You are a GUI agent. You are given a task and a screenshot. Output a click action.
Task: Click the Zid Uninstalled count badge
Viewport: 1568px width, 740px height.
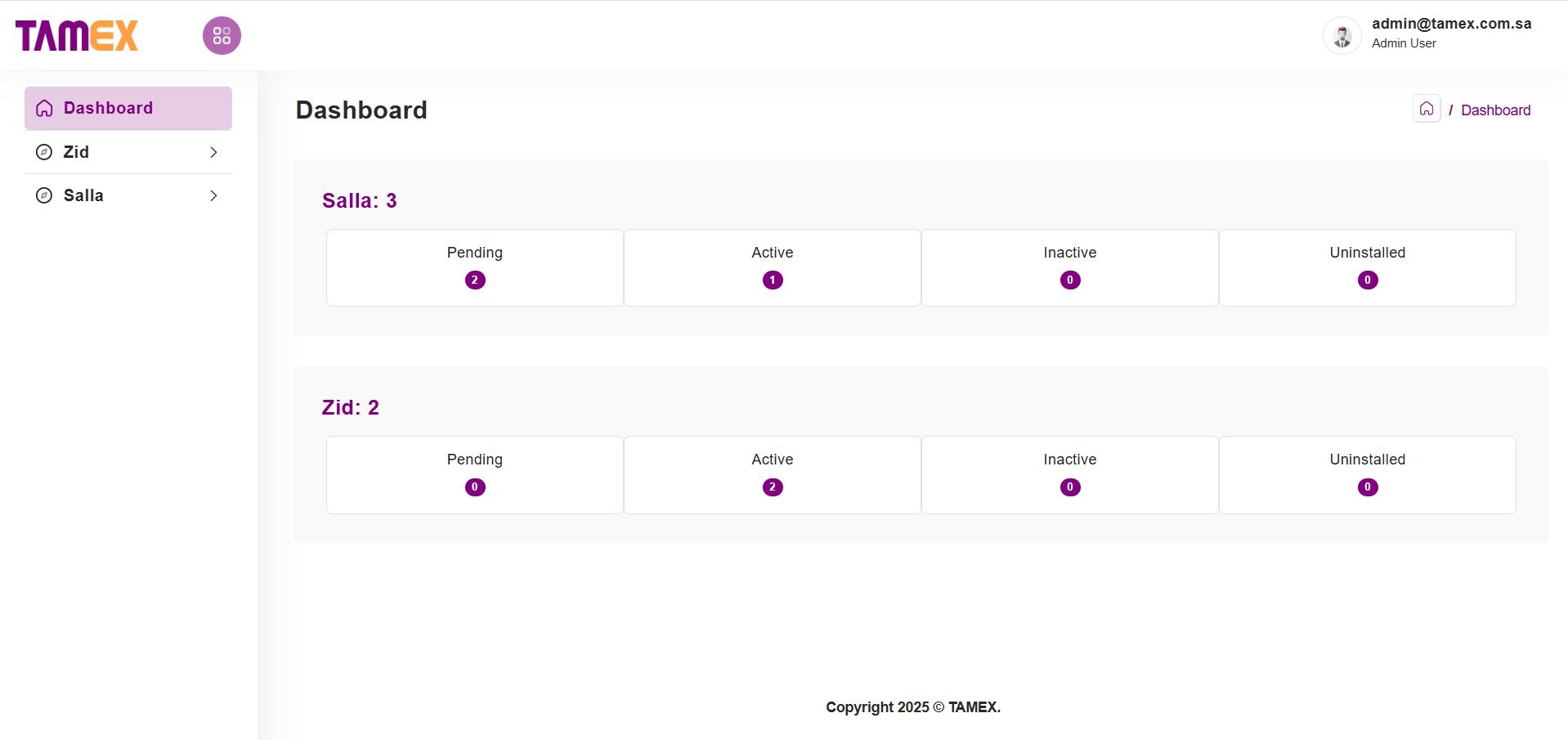1368,487
